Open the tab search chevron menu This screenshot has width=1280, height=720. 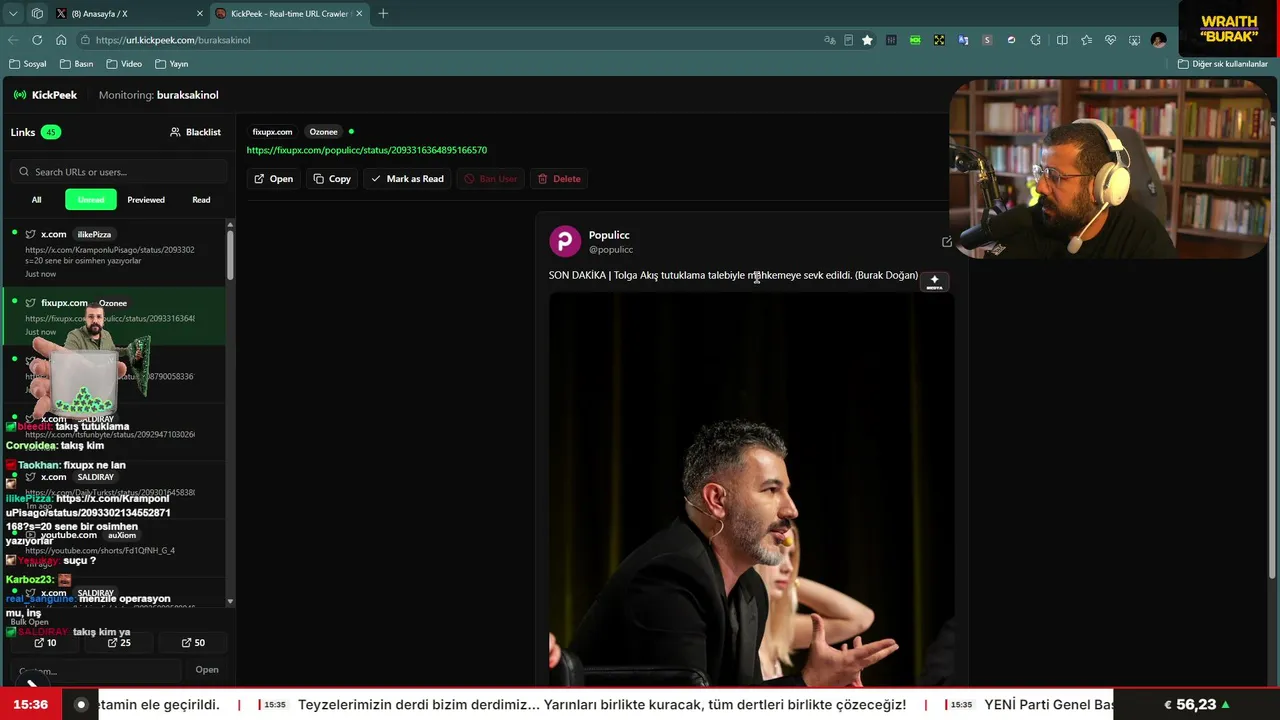coord(13,14)
